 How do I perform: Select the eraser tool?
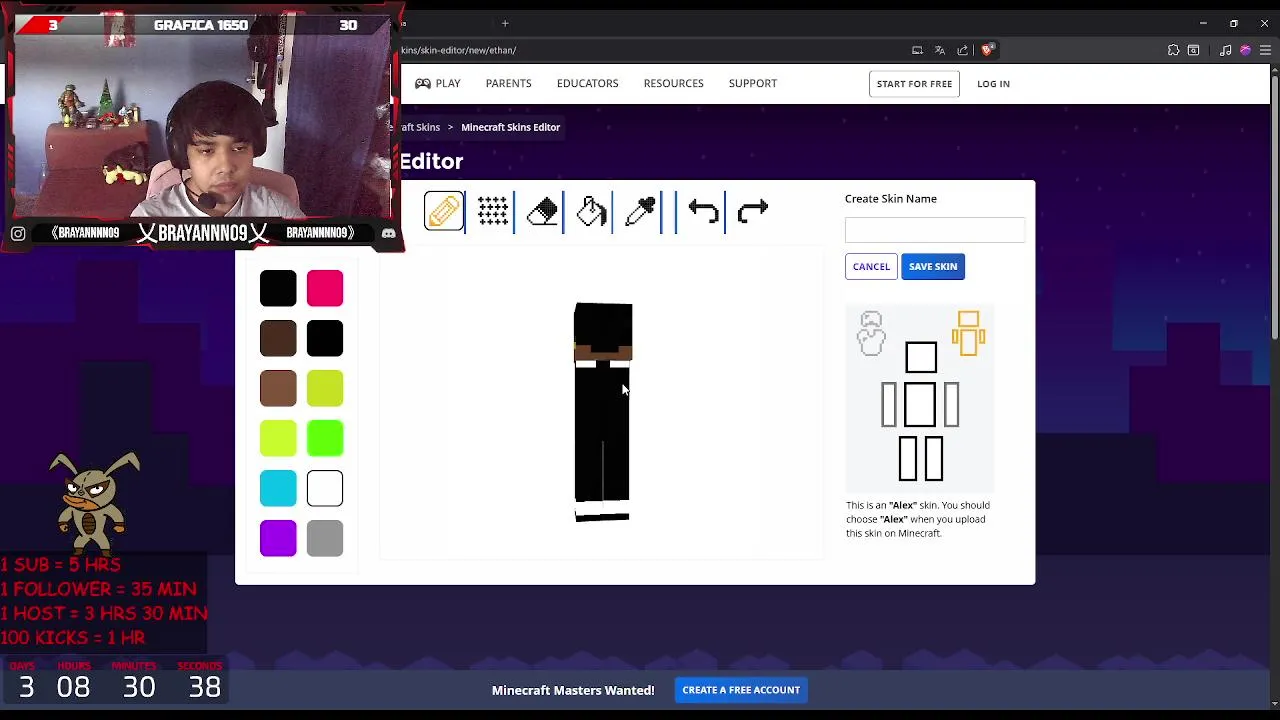click(x=542, y=211)
